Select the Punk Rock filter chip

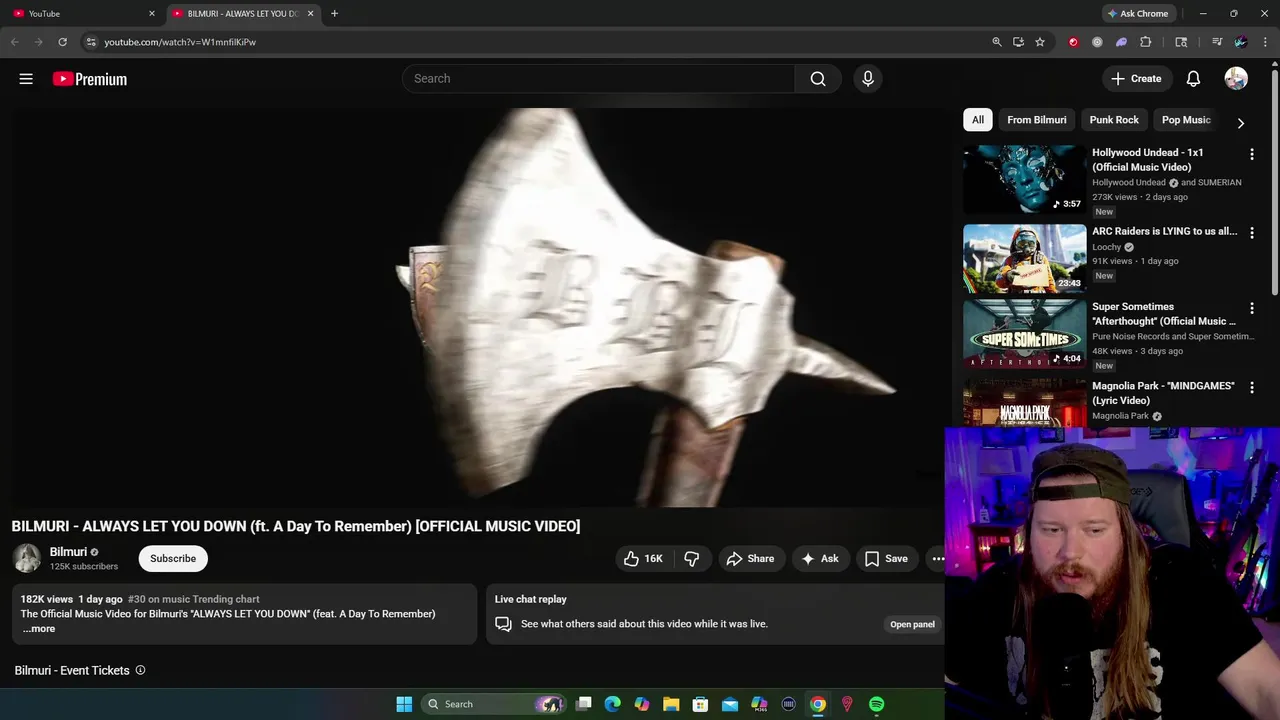(x=1114, y=120)
